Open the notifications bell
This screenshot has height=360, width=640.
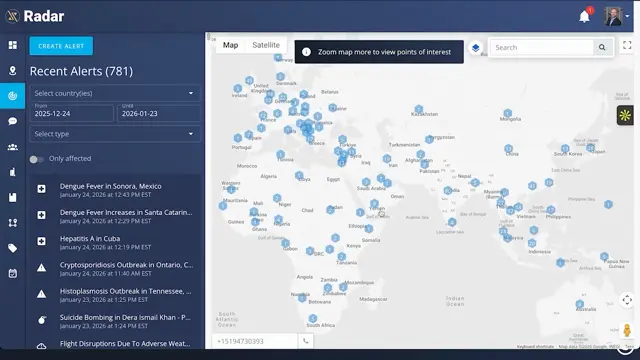[x=584, y=16]
